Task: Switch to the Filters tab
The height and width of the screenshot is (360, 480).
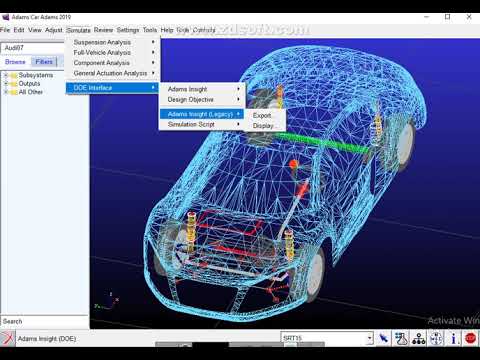Action: [44, 62]
